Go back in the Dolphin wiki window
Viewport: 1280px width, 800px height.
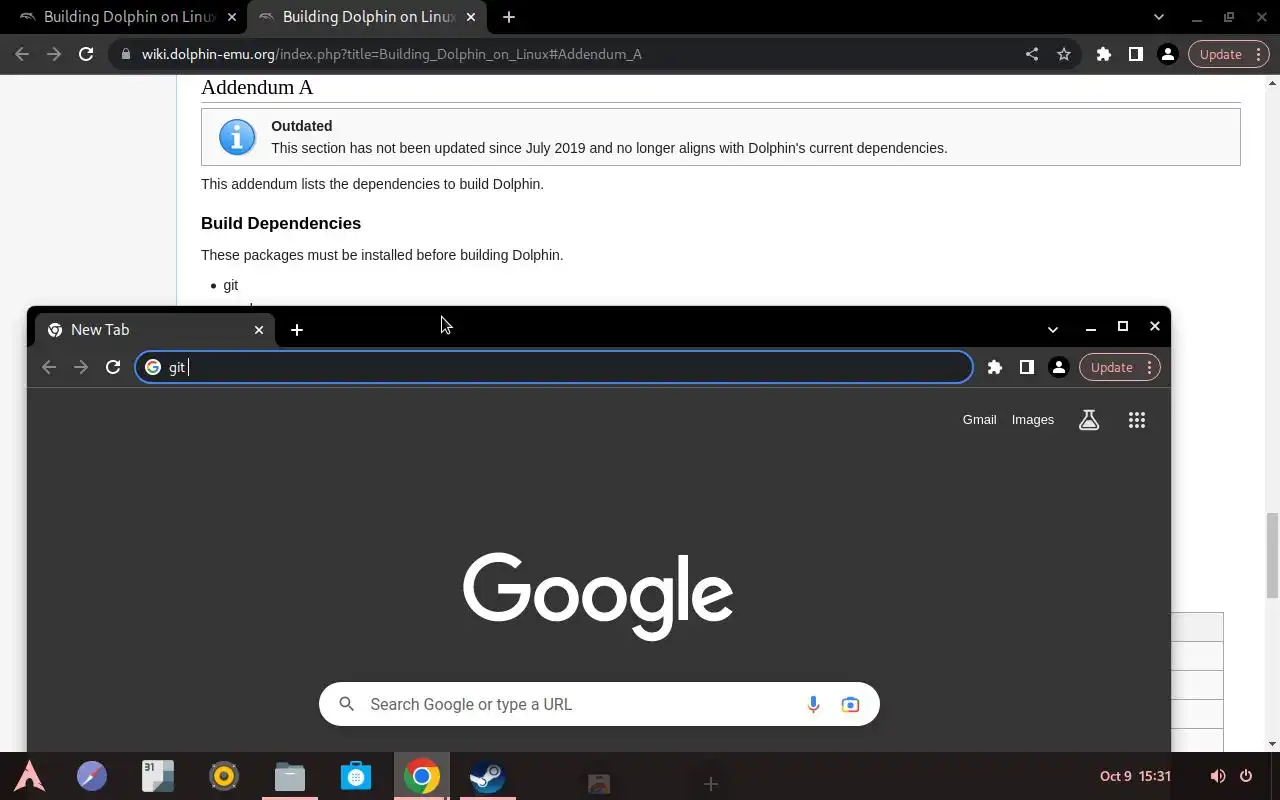pos(22,54)
